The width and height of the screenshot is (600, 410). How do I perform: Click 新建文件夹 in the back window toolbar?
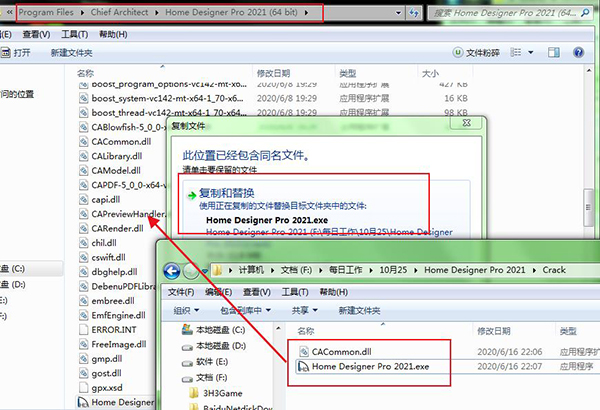point(72,53)
